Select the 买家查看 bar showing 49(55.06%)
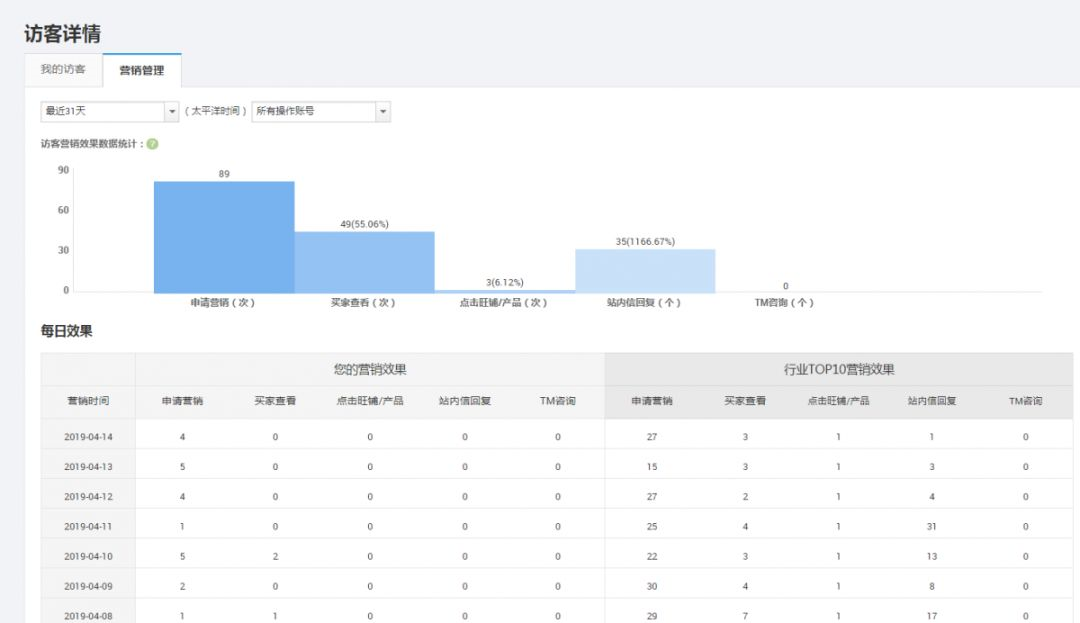This screenshot has width=1080, height=623. 364,262
